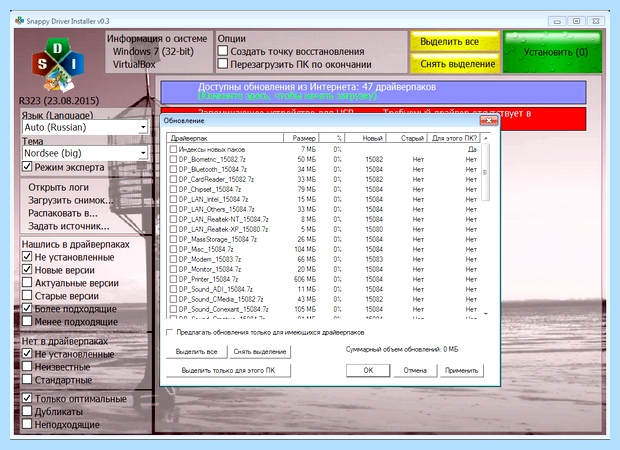Sort by the % column header
Screen dimensions: 620x450
point(332,138)
